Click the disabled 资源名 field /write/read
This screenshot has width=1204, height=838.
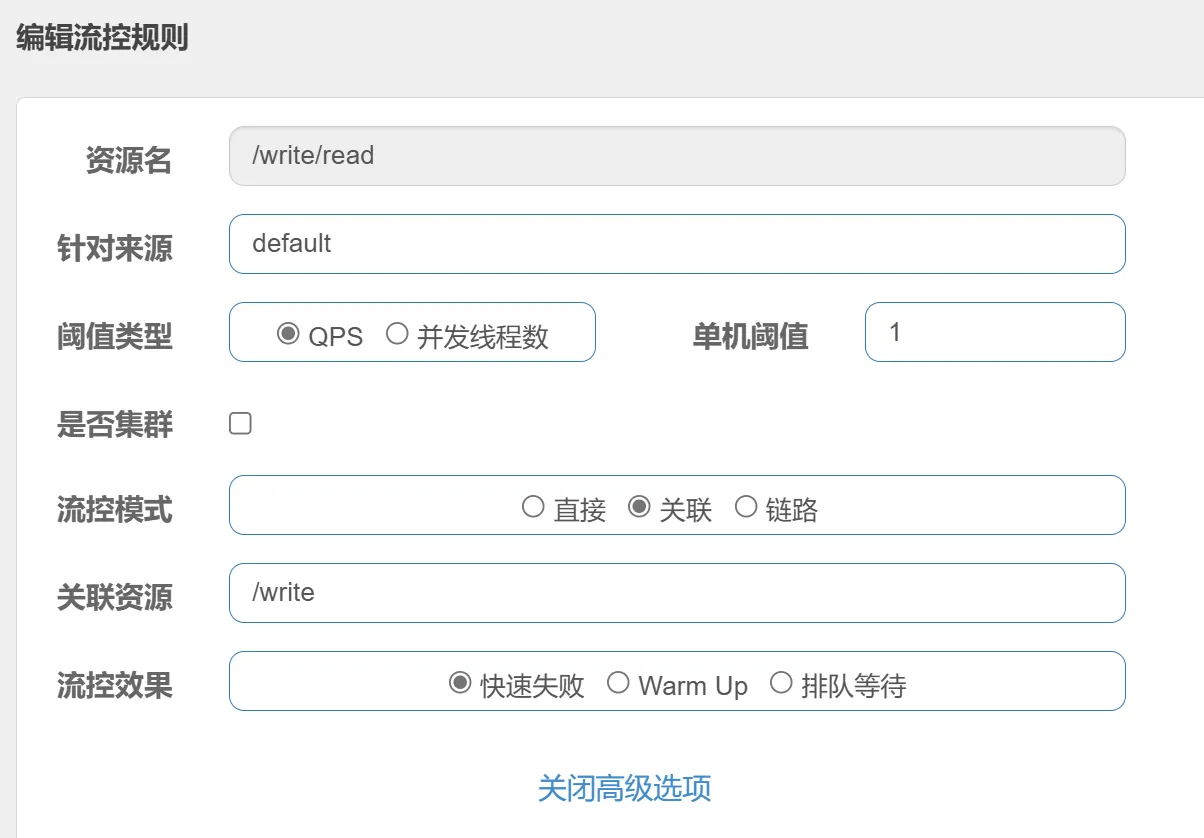click(x=677, y=156)
